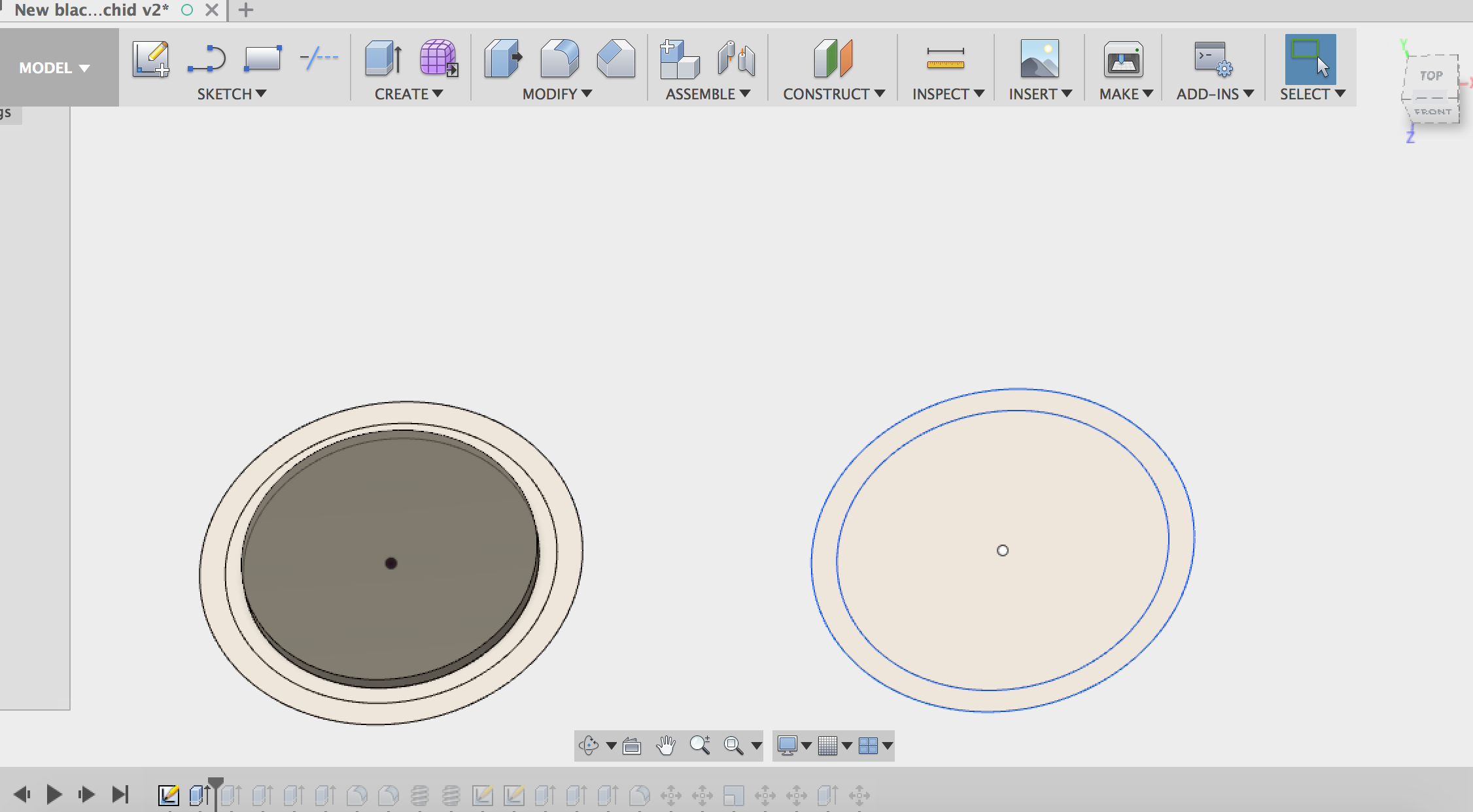Add a new document tab
Screen dimensions: 1473x812
pyautogui.click(x=246, y=10)
